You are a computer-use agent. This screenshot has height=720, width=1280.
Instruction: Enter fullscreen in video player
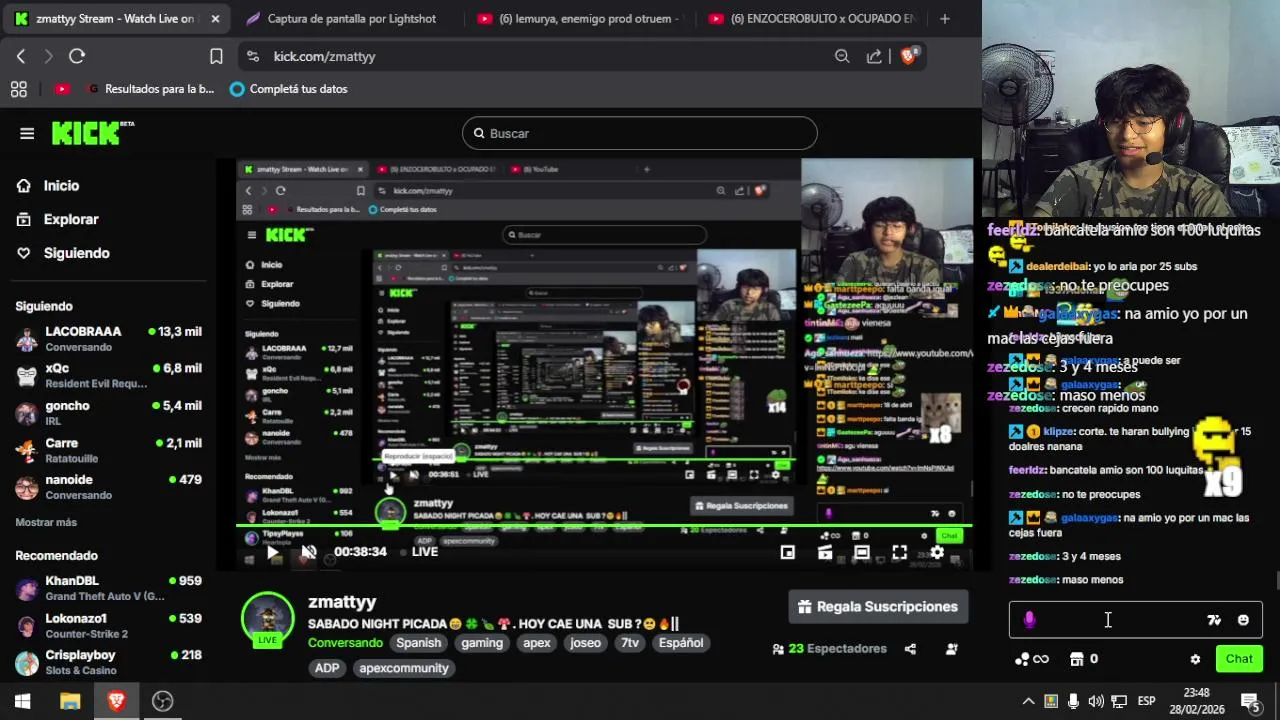(899, 552)
